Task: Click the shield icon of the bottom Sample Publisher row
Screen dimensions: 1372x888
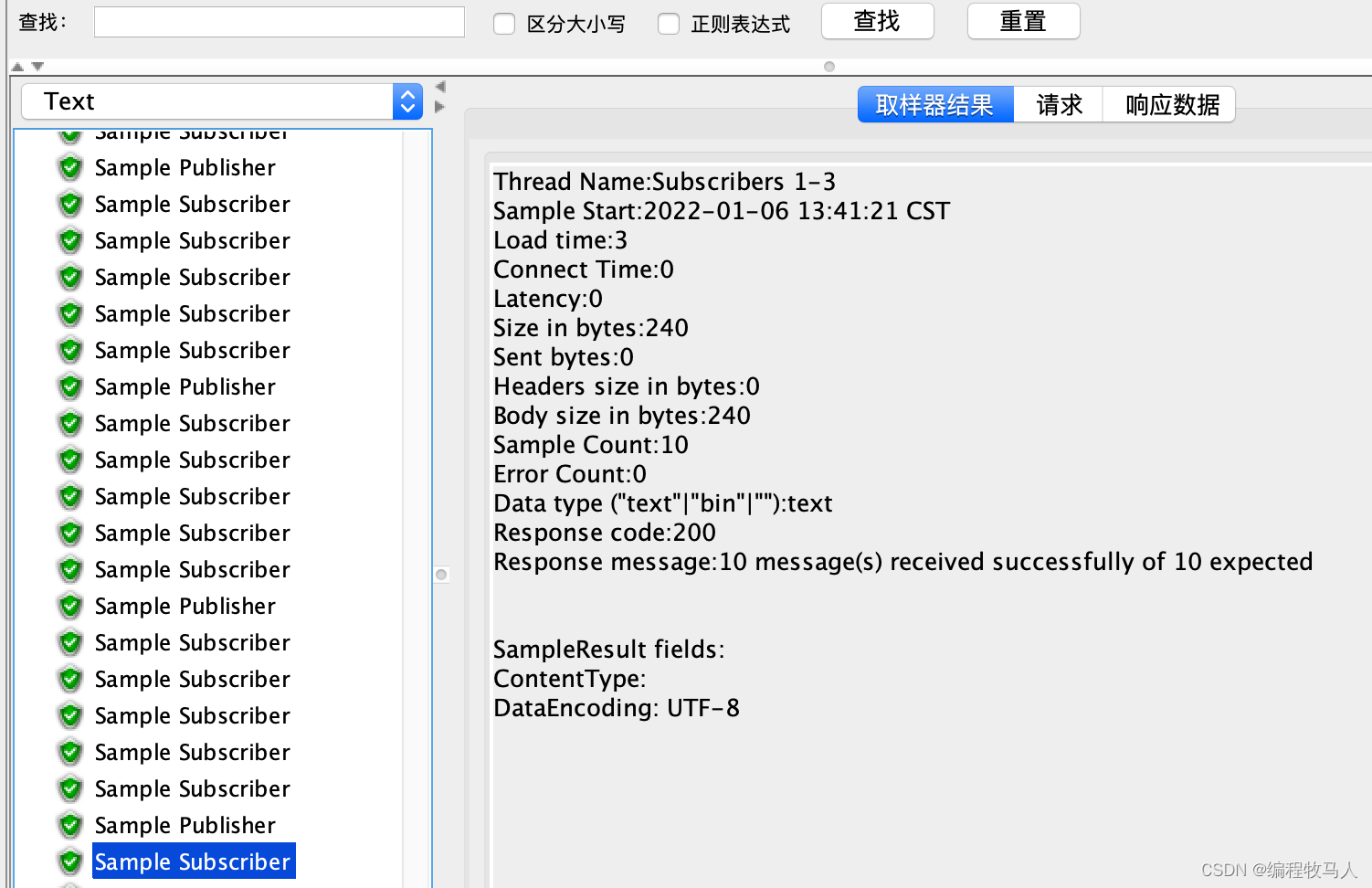Action: coord(70,825)
